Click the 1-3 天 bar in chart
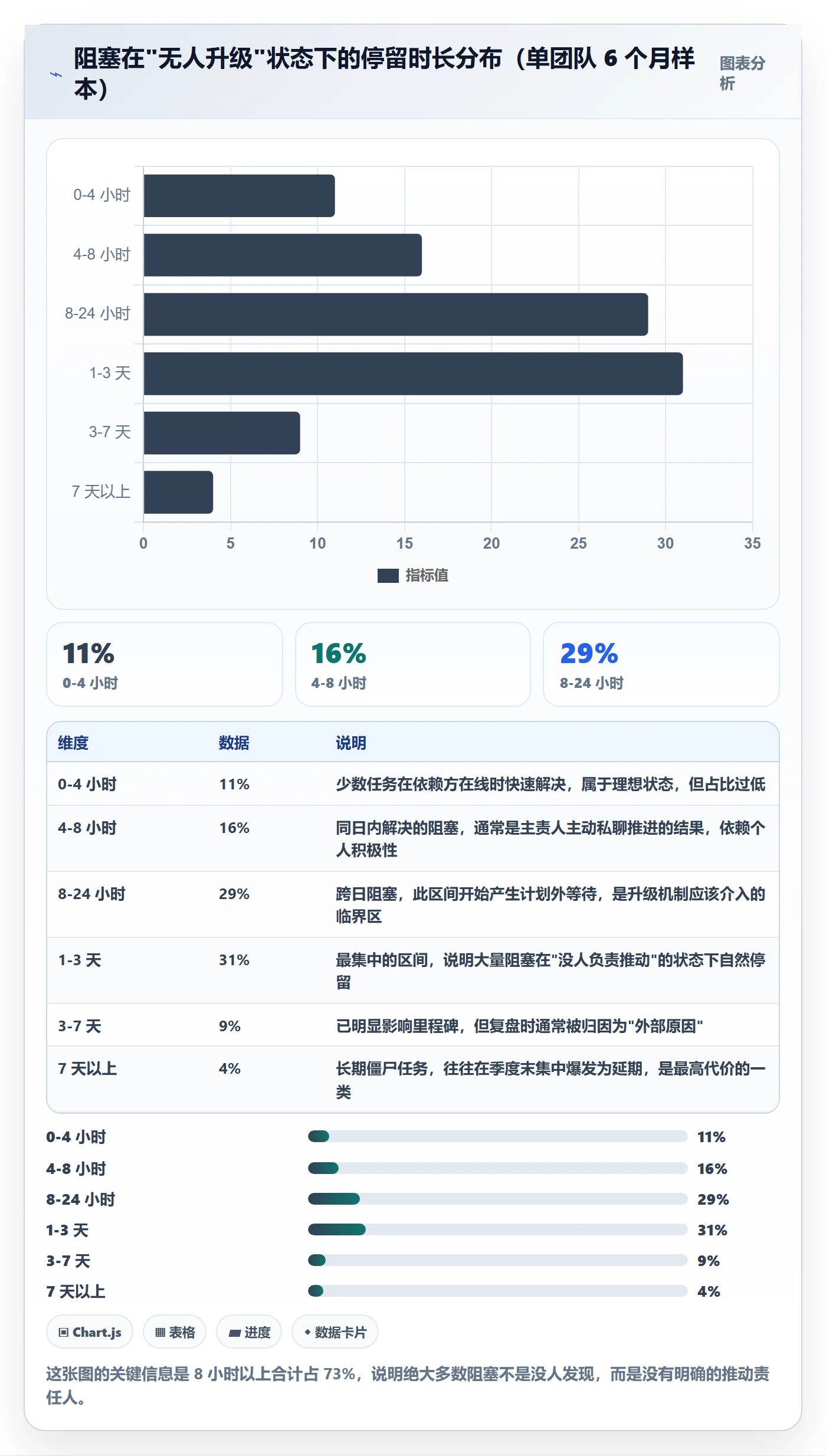This screenshot has height=1456, width=826. click(413, 373)
